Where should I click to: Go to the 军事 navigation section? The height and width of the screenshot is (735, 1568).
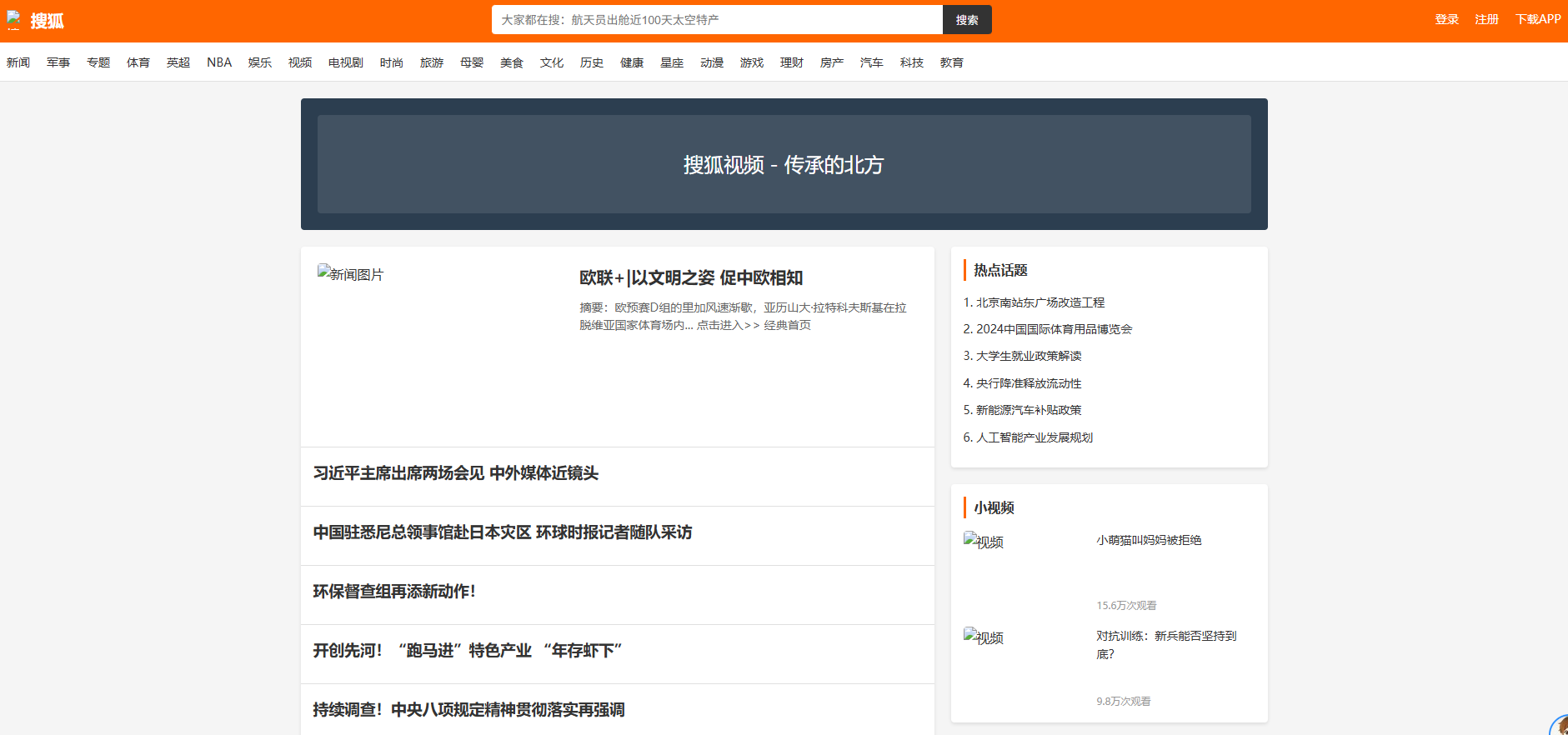58,62
